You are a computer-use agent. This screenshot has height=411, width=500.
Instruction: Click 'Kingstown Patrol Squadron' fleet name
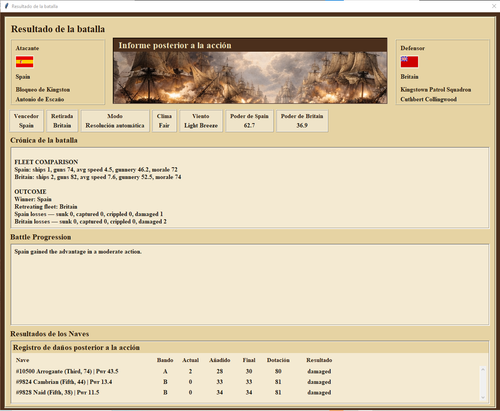436,90
